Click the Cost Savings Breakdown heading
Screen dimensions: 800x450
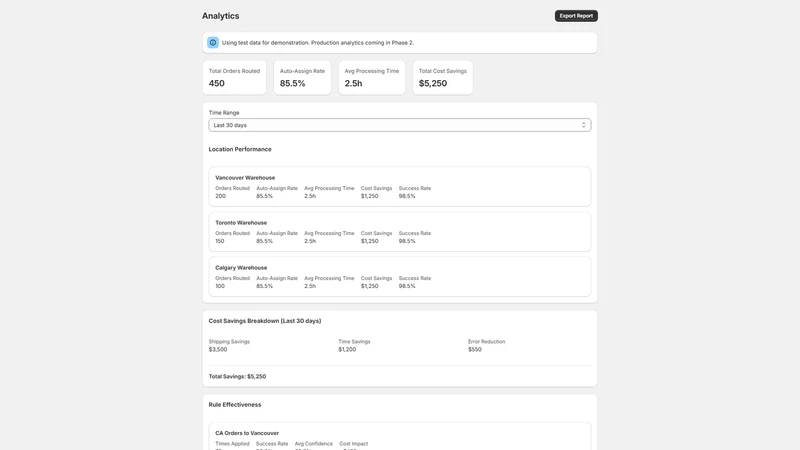tap(265, 320)
